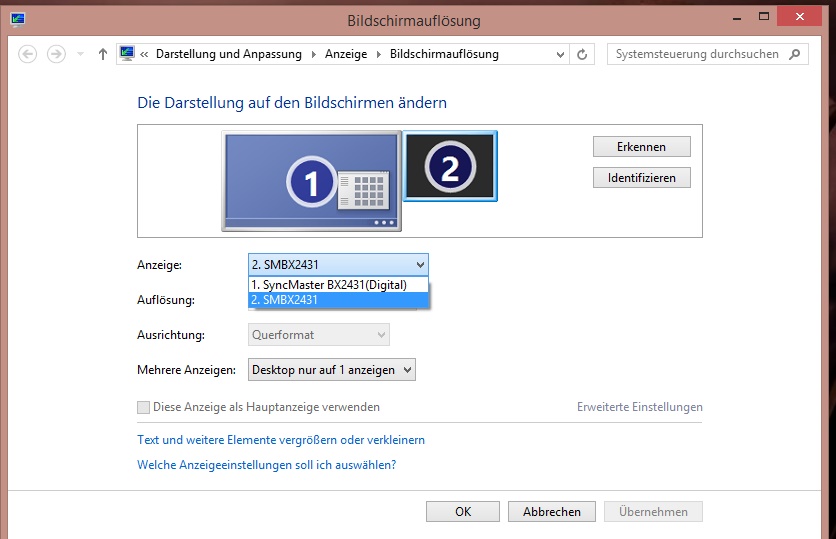The height and width of the screenshot is (539, 836).
Task: Click the 'Identifizieren' button
Action: [641, 178]
